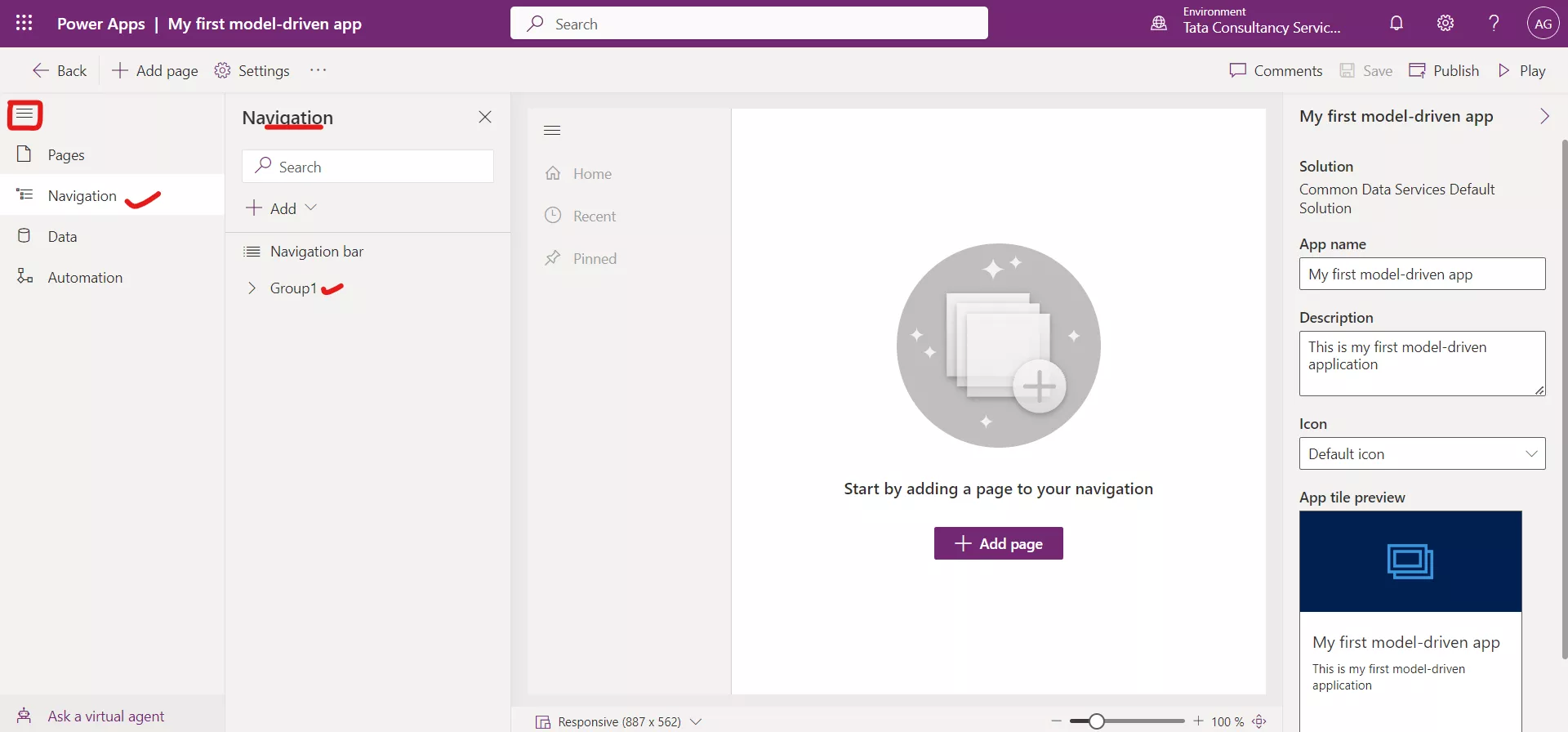The image size is (1568, 732).
Task: Open the more commands ellipsis
Action: (318, 70)
